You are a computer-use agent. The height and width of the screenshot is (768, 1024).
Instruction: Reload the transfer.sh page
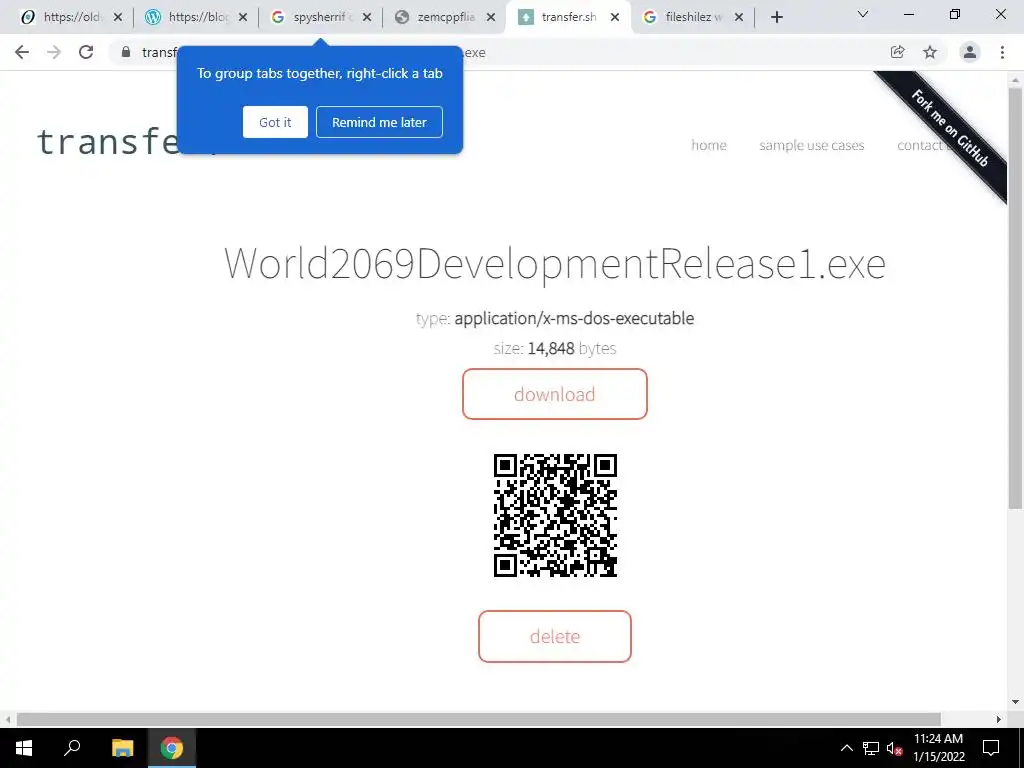tap(86, 52)
